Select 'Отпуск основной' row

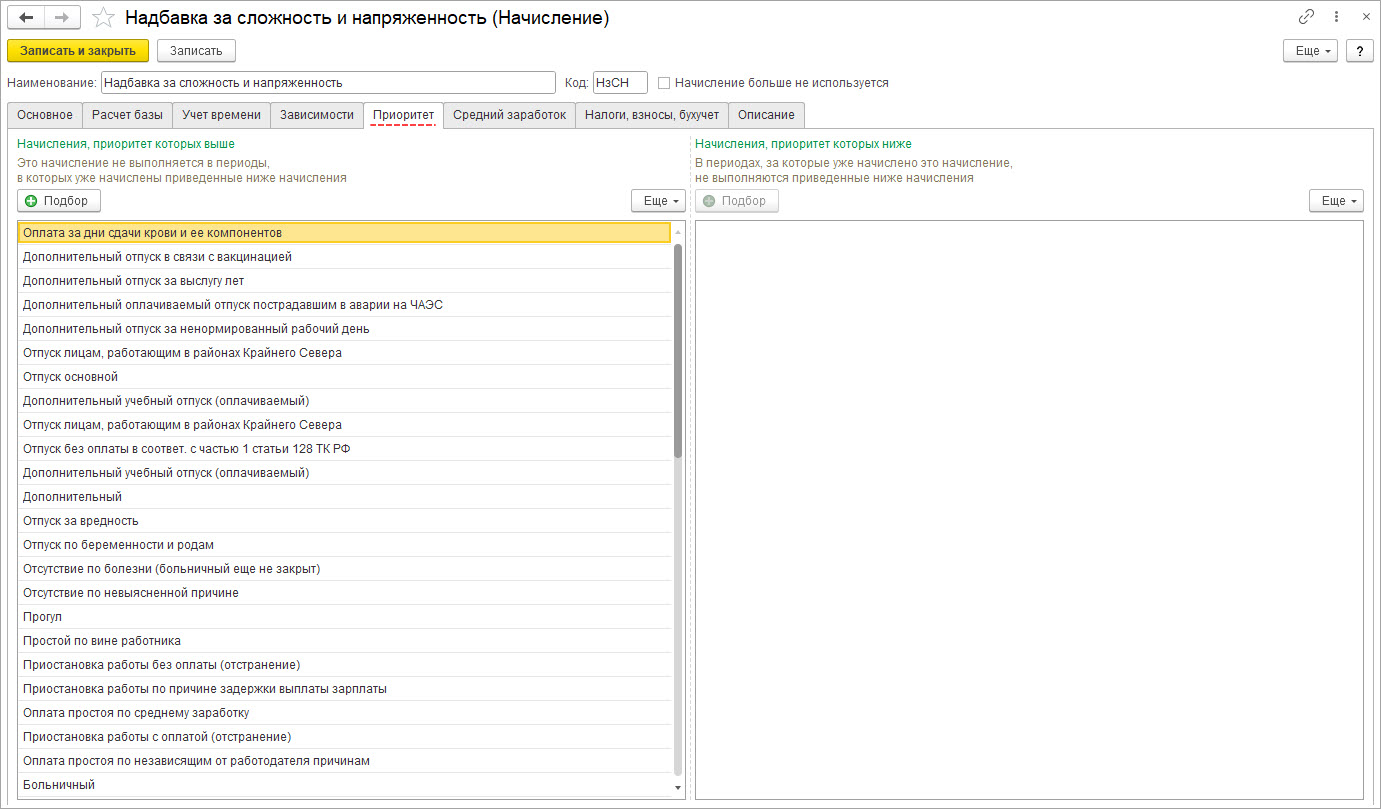(344, 377)
